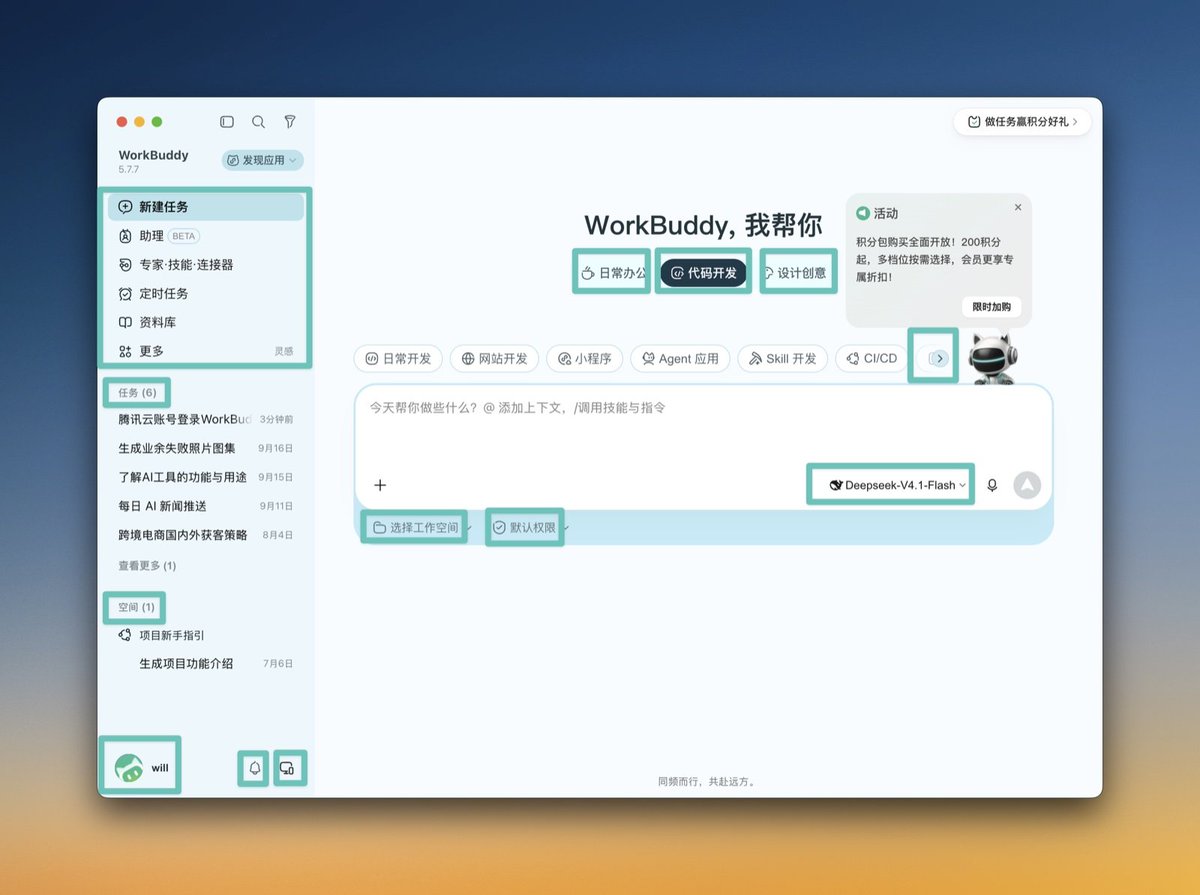
Task: Click the 项目新手指引 space icon
Action: point(125,635)
